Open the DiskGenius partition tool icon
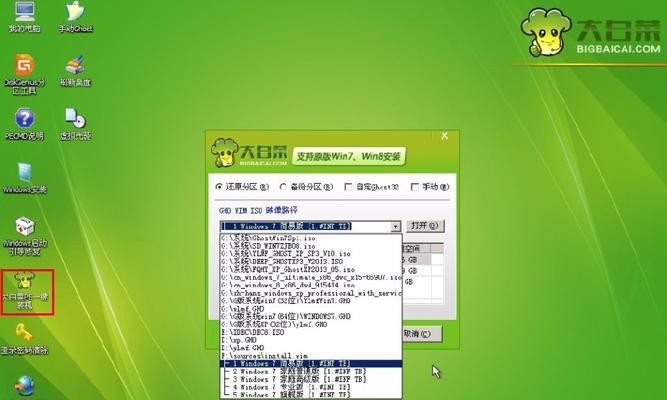667x400 pixels. [x=25, y=74]
